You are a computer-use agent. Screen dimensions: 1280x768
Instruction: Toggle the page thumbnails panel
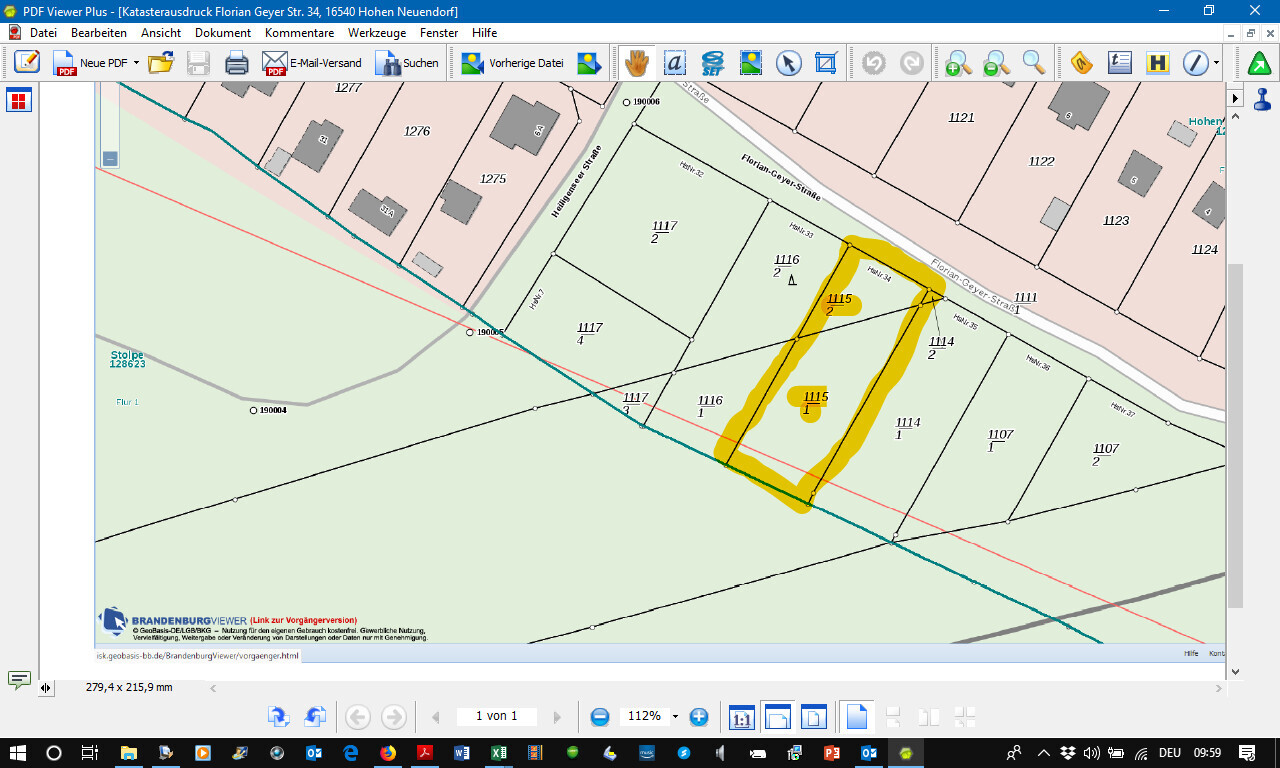tap(19, 100)
